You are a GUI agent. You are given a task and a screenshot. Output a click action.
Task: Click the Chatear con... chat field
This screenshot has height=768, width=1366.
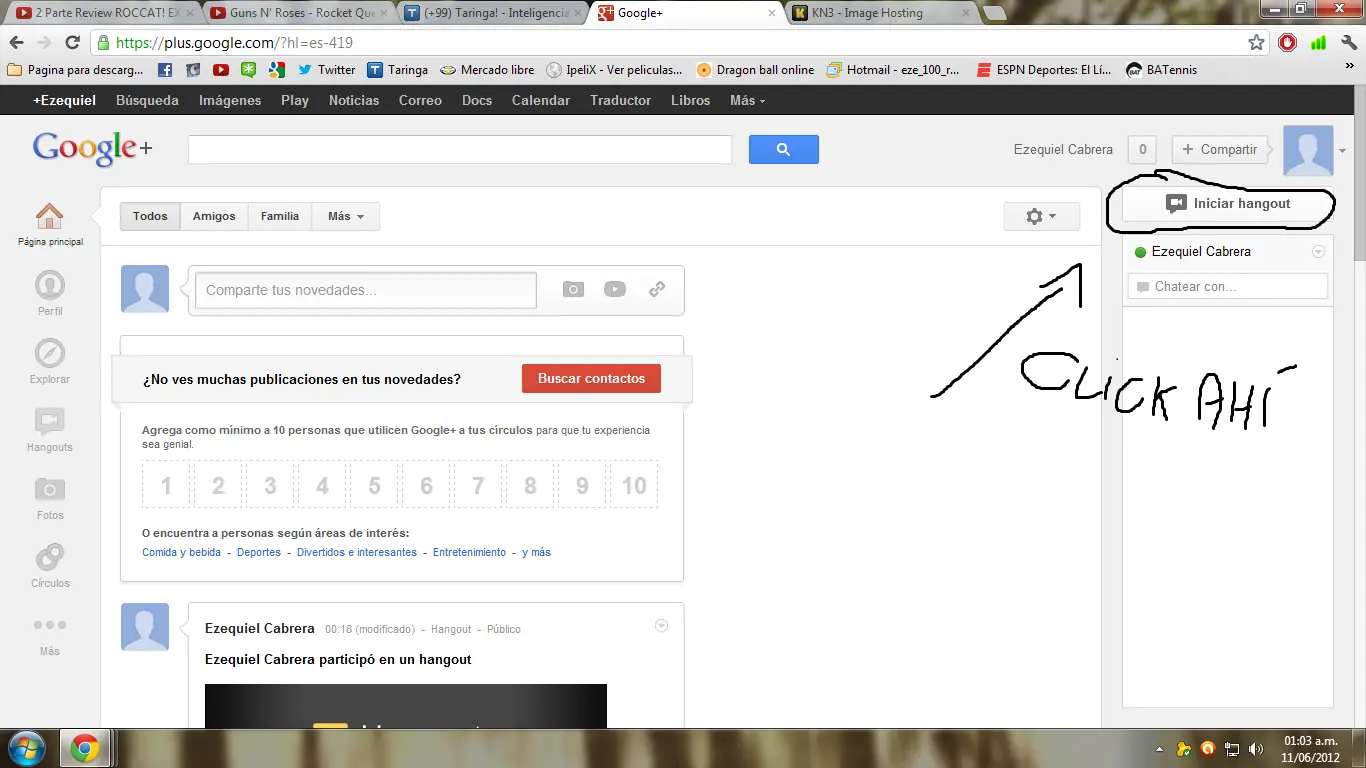click(1228, 286)
